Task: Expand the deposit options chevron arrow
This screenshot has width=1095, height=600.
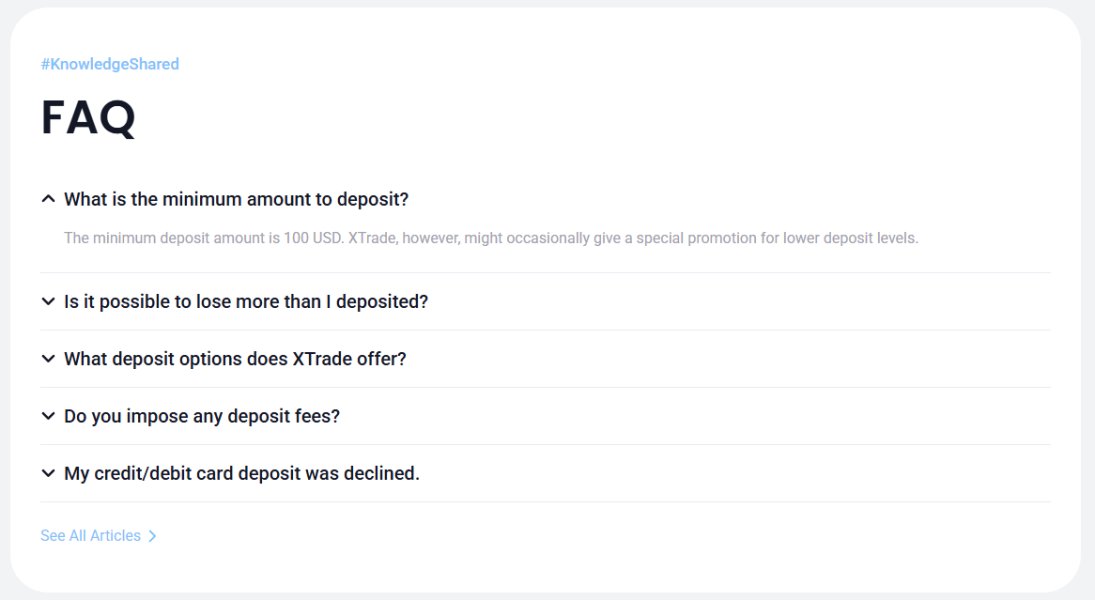Action: 48,358
